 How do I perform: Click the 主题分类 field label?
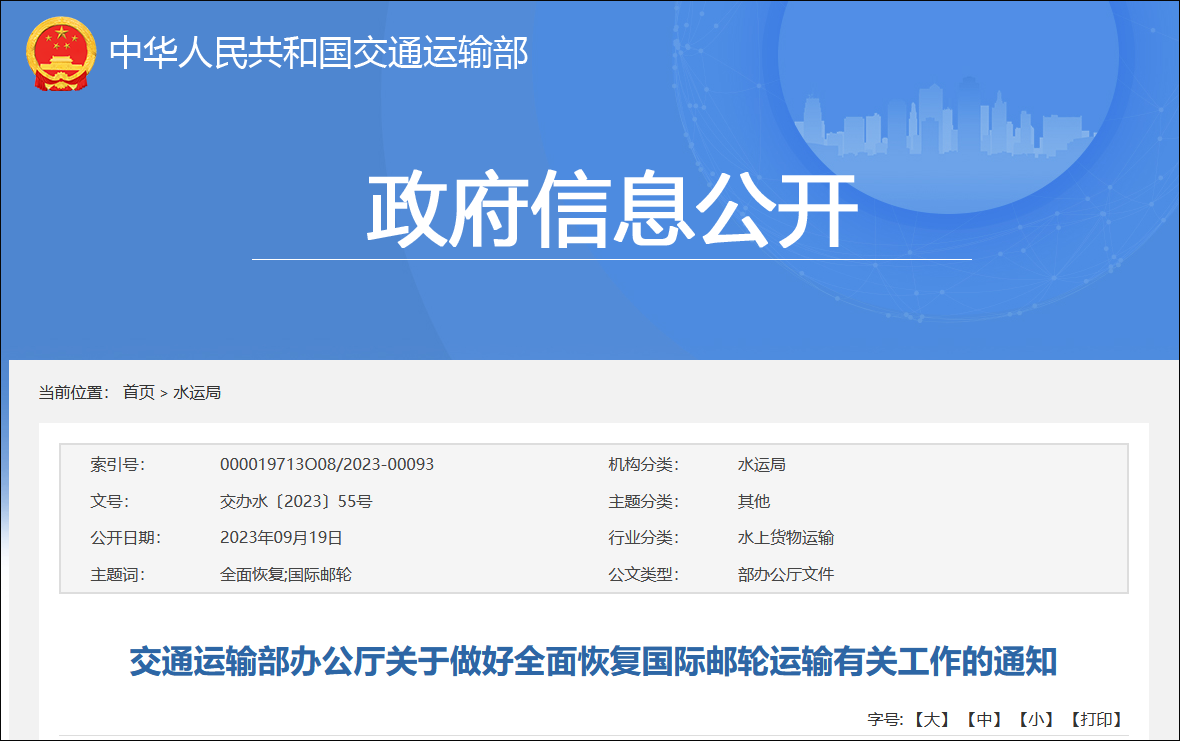[x=643, y=502]
